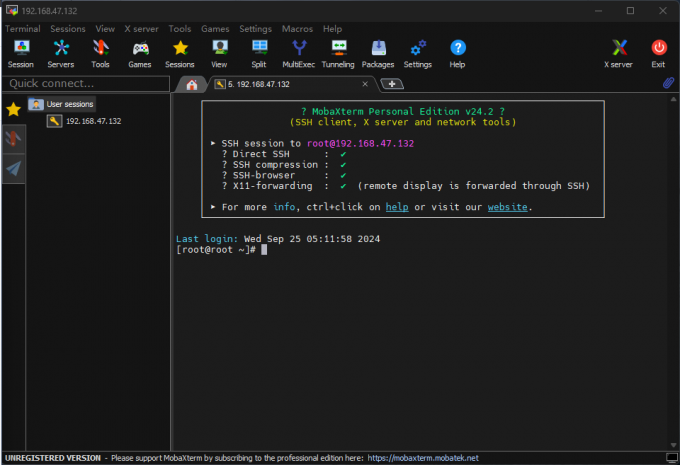680x465 pixels.
Task: Open the mobaxterm.mobatek.net link
Action: coord(423,458)
